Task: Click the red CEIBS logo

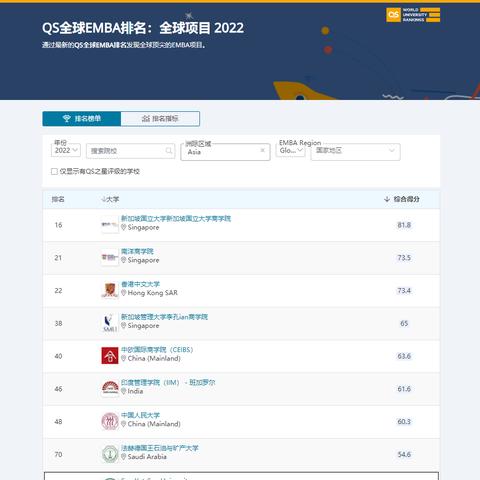Action: pos(110,356)
